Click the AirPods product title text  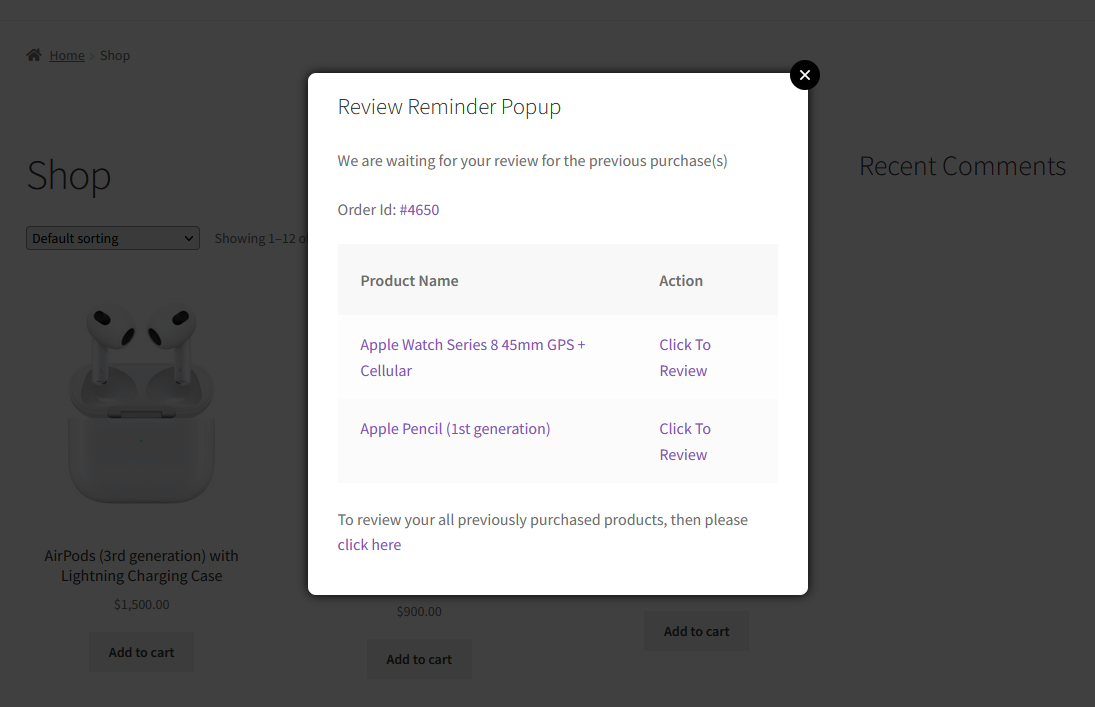click(141, 565)
